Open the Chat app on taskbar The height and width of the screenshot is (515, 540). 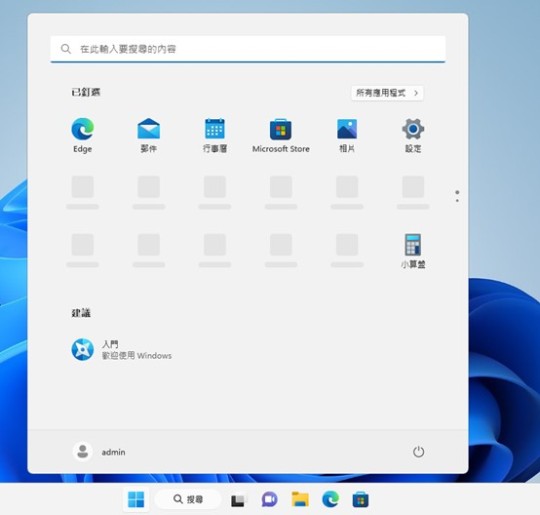269,499
